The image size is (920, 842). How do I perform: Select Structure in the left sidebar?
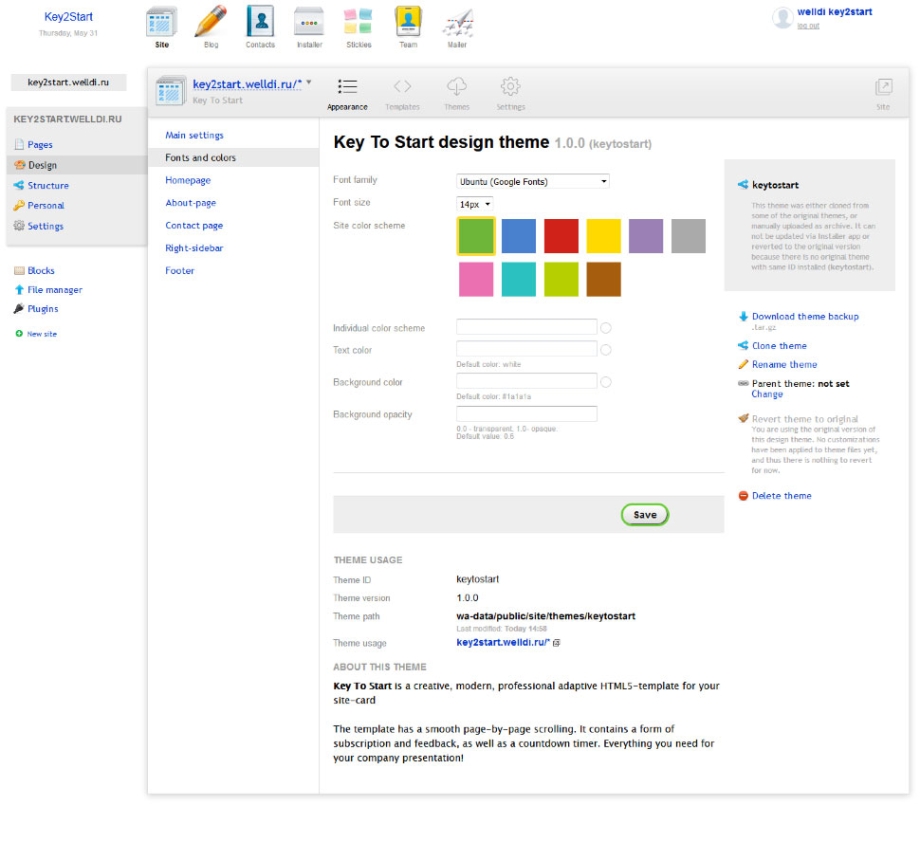point(48,186)
